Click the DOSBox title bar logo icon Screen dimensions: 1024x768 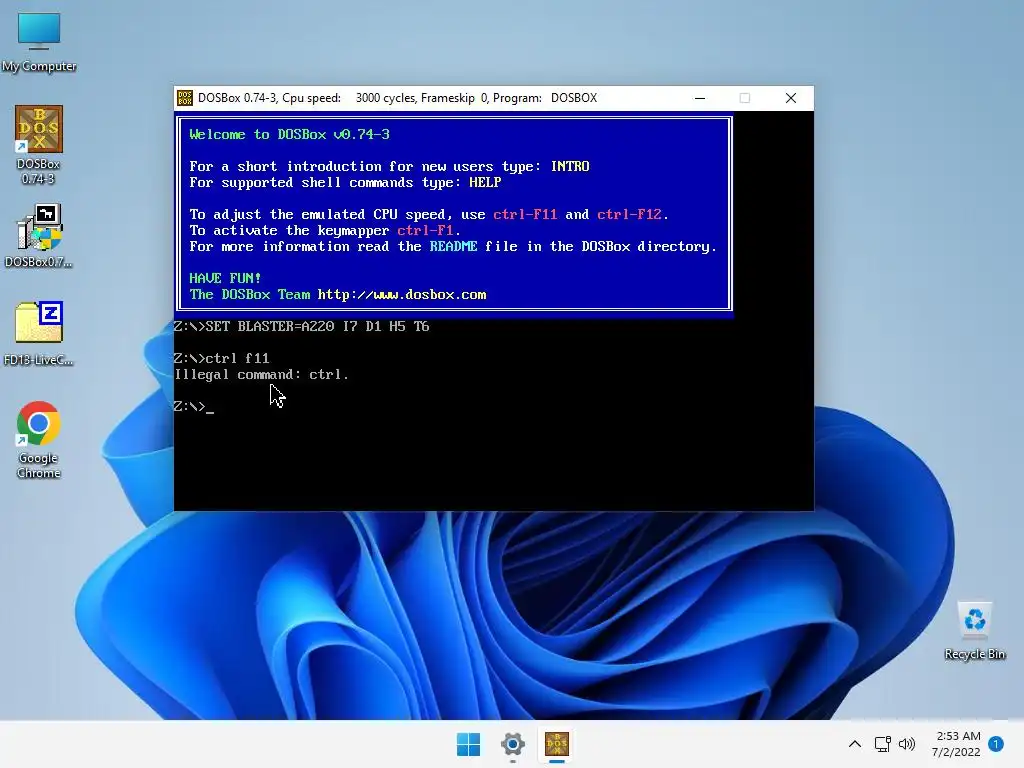pyautogui.click(x=185, y=98)
